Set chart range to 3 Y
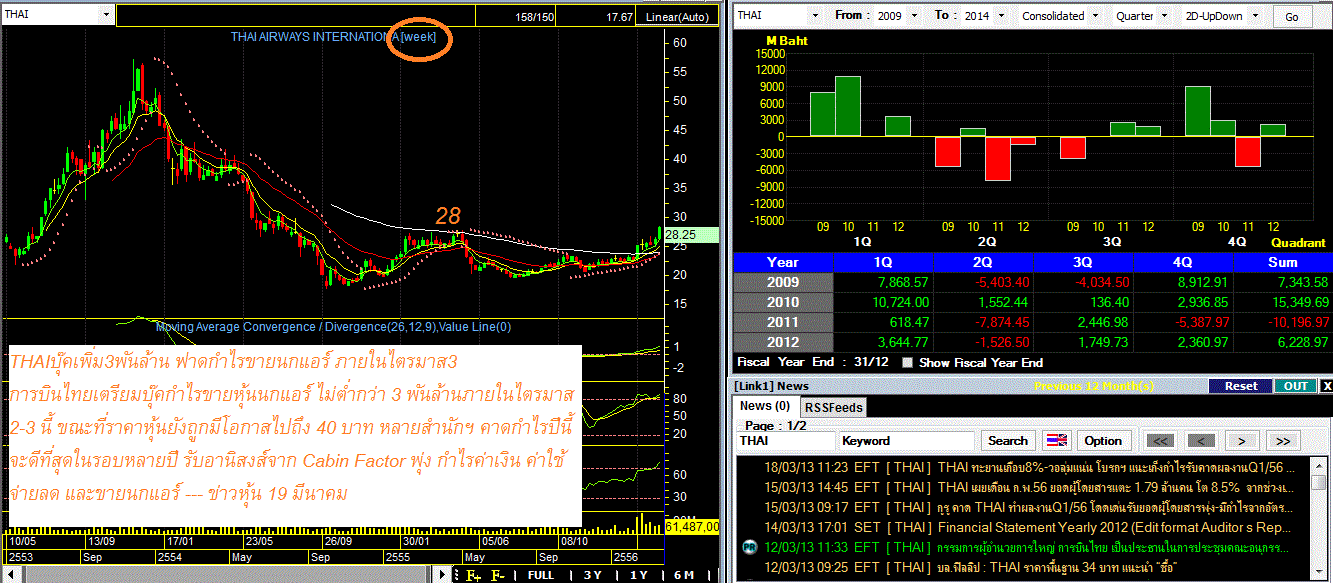 pos(593,575)
